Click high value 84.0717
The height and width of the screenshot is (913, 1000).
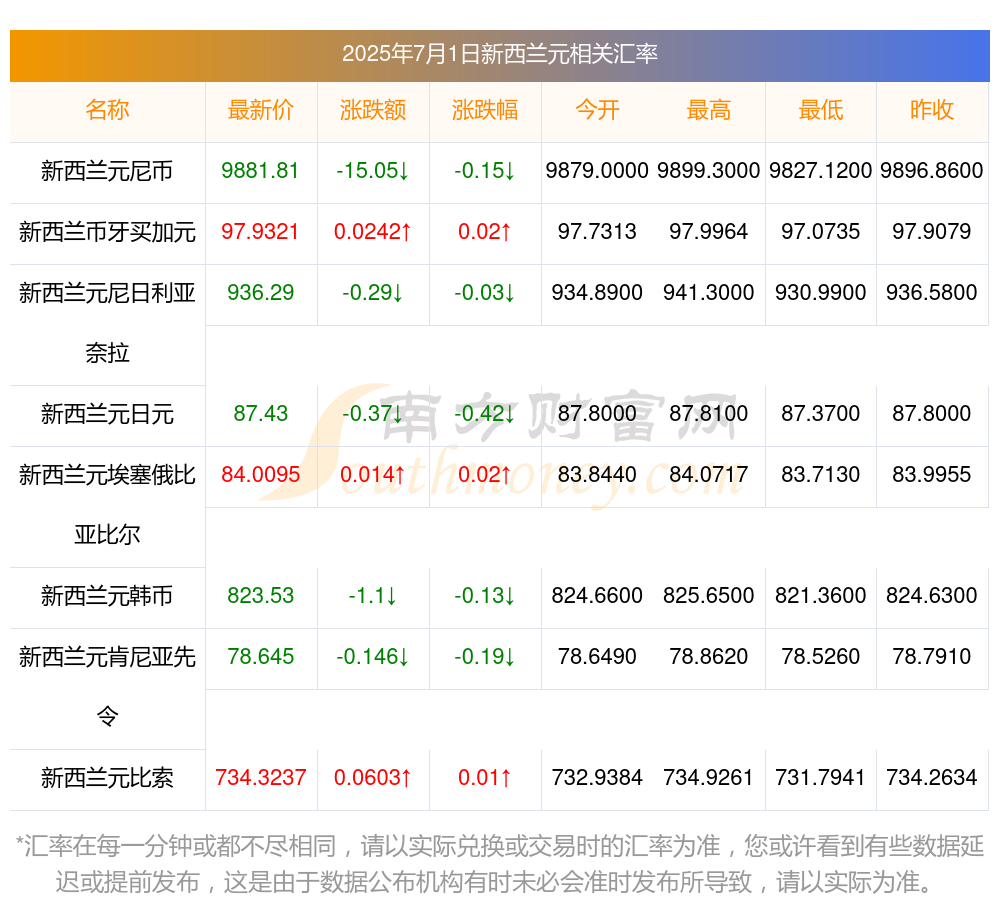click(x=709, y=474)
